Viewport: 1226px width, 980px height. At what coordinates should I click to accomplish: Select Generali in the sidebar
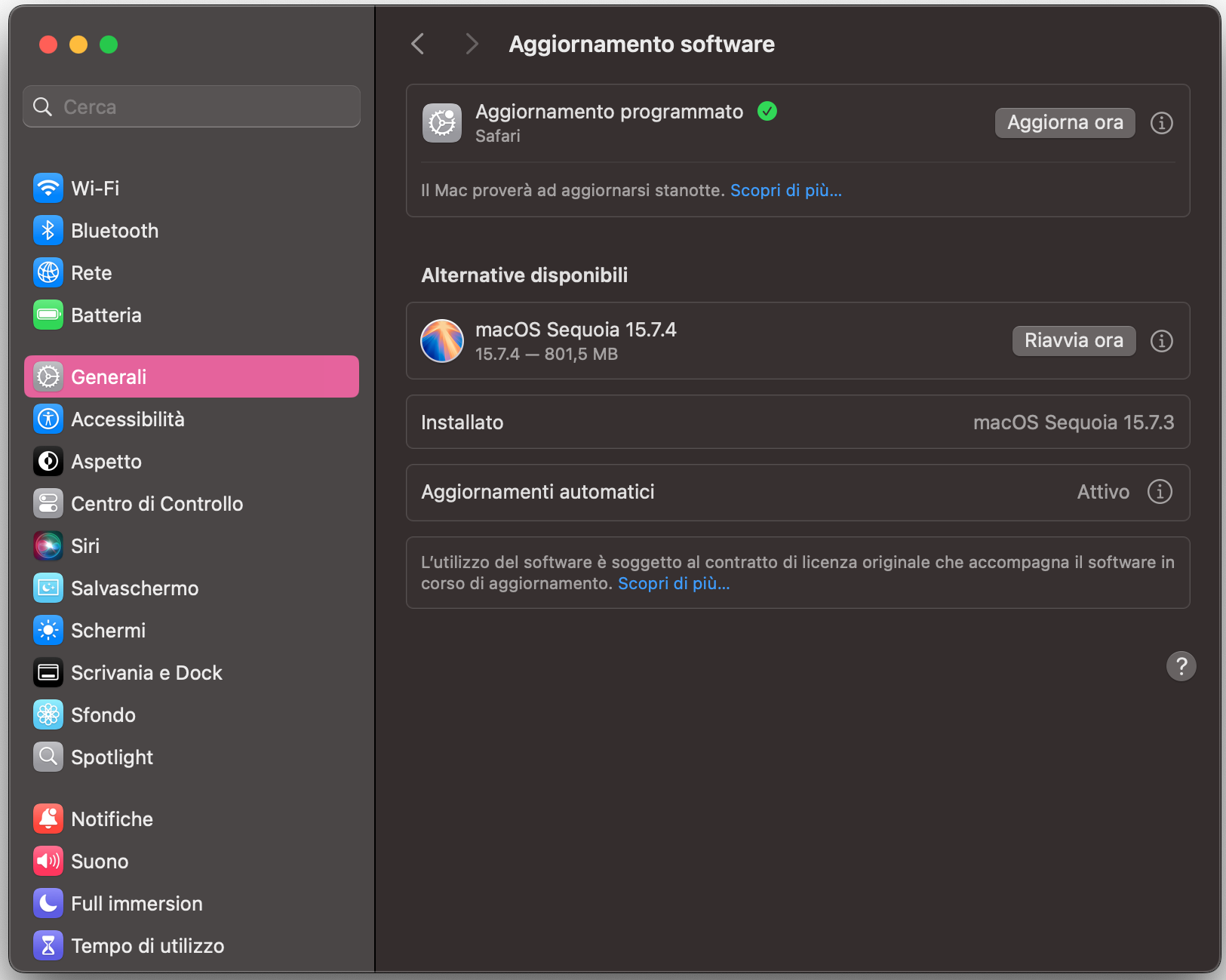point(110,376)
